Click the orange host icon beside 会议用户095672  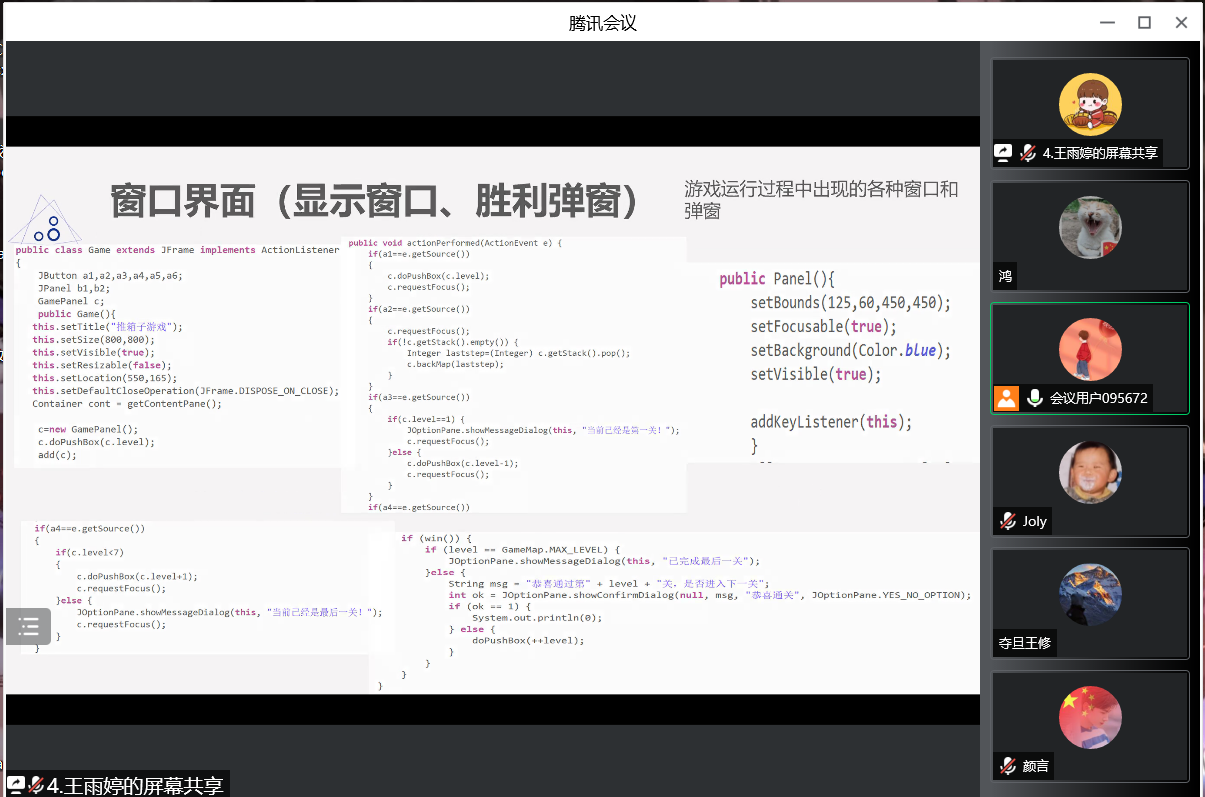[x=1006, y=398]
